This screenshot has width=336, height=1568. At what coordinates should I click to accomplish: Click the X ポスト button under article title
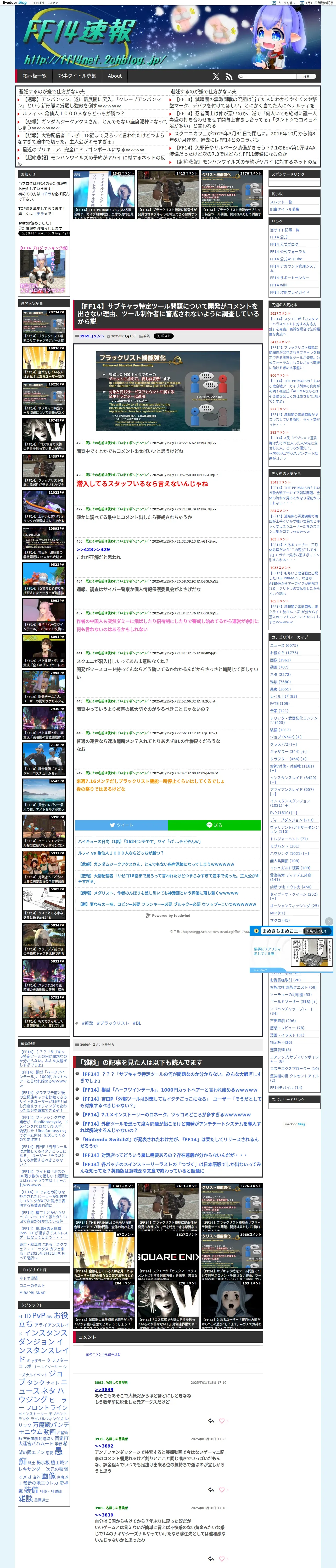pos(164,336)
